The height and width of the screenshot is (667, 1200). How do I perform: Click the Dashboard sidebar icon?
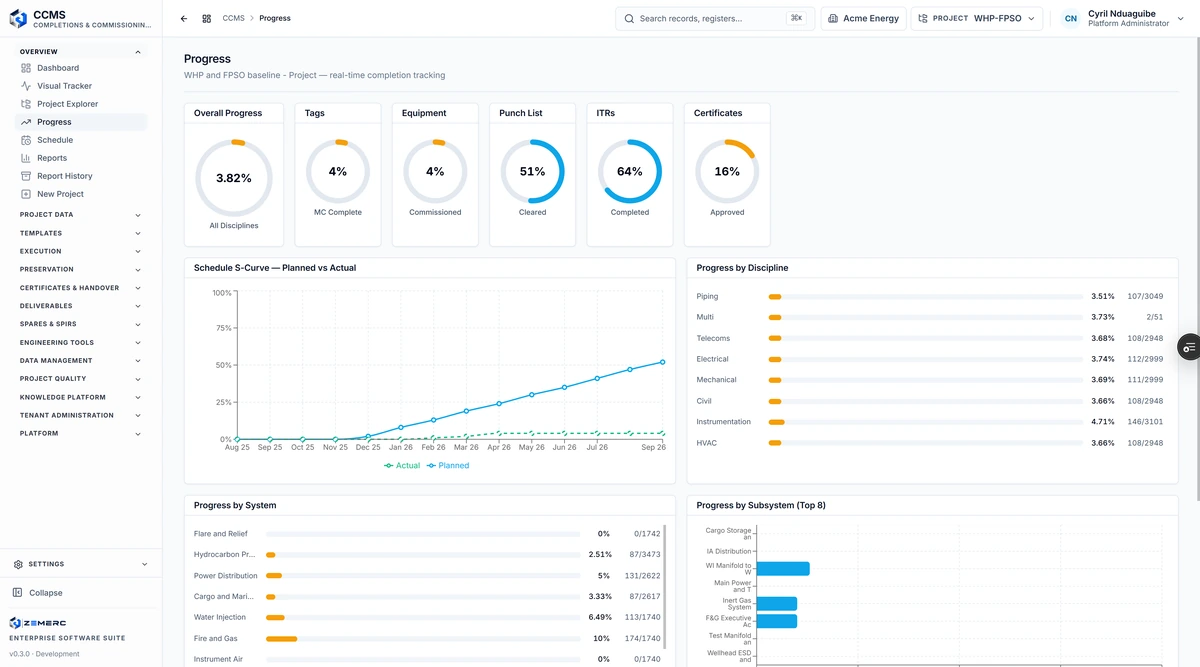pyautogui.click(x=26, y=68)
